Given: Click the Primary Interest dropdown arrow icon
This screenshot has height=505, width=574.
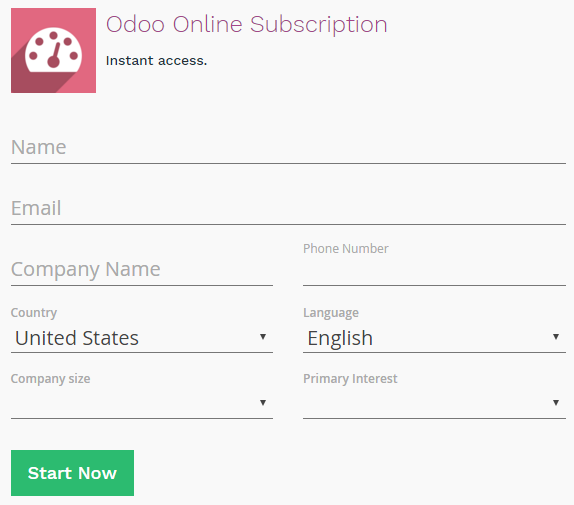Looking at the screenshot, I should click(556, 403).
